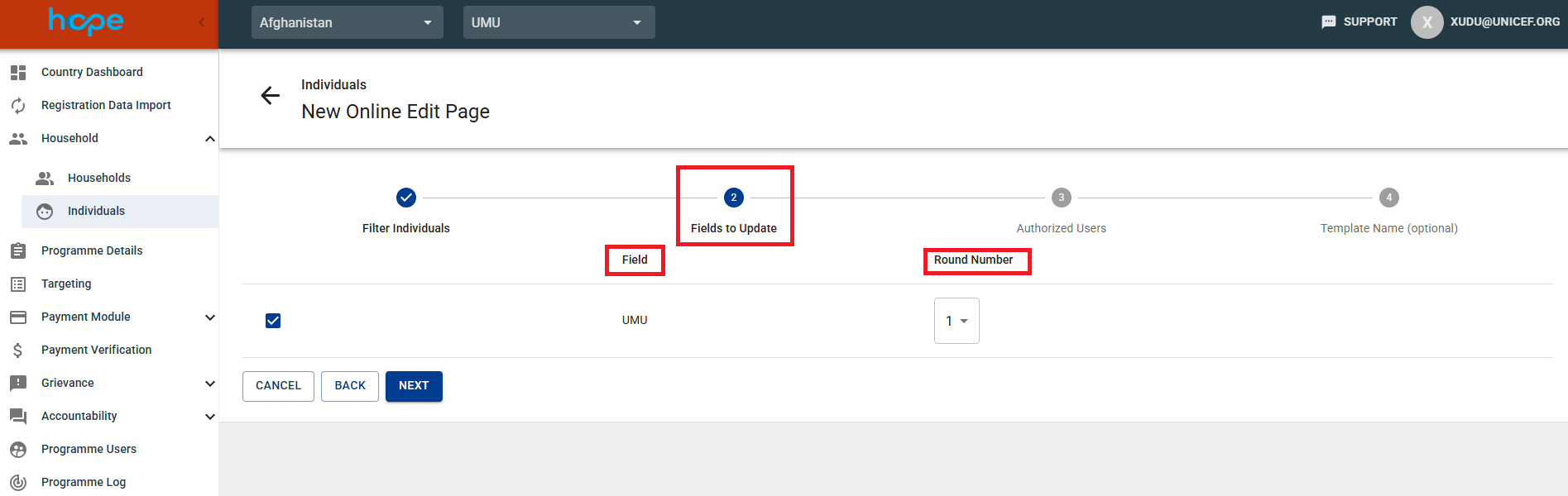Click the Payment Verification dollar icon
The image size is (1568, 496).
[18, 351]
